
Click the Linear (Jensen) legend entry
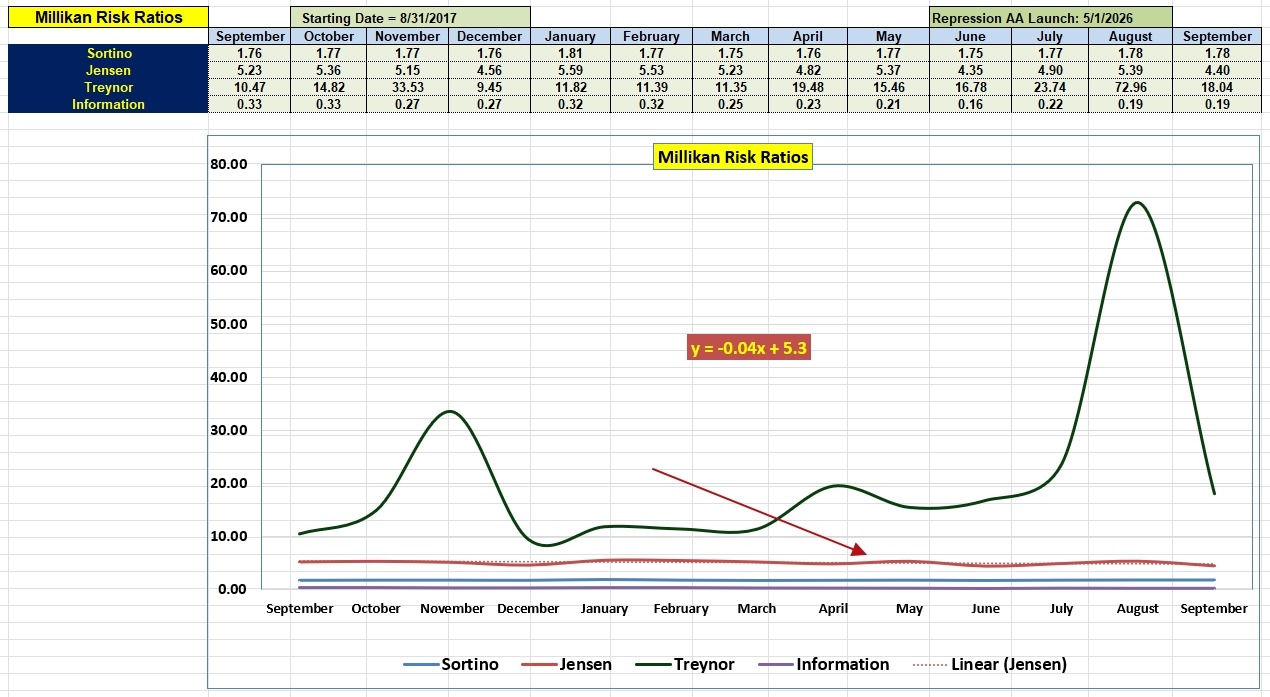(990, 664)
